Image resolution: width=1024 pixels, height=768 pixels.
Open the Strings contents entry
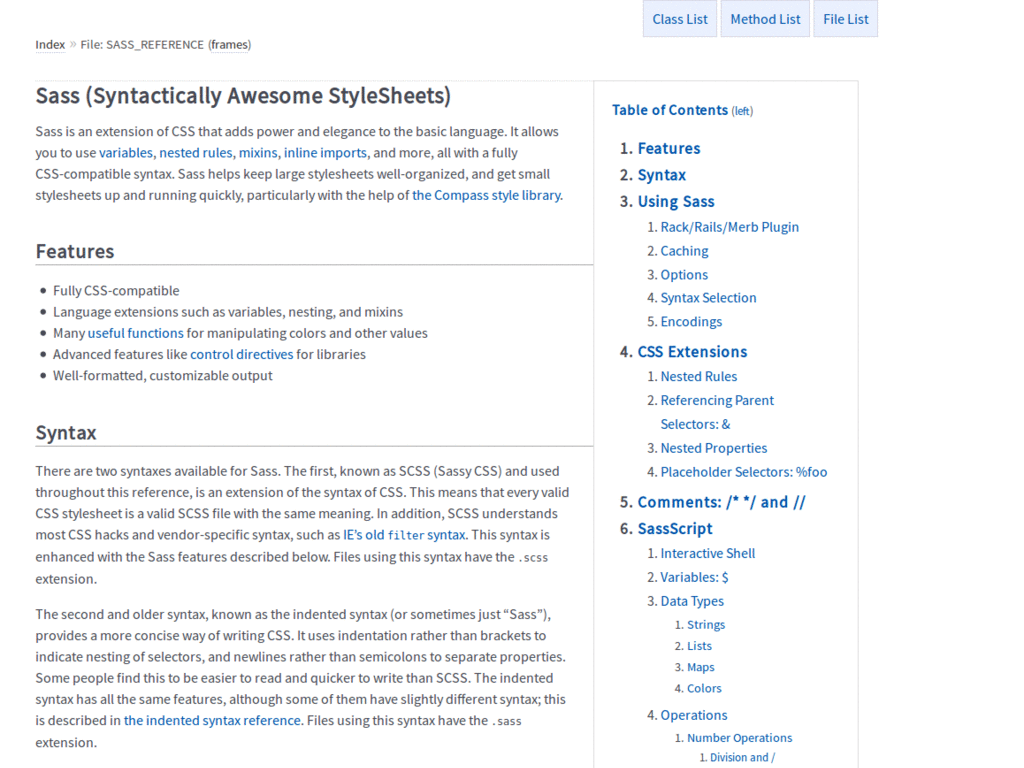(x=705, y=625)
